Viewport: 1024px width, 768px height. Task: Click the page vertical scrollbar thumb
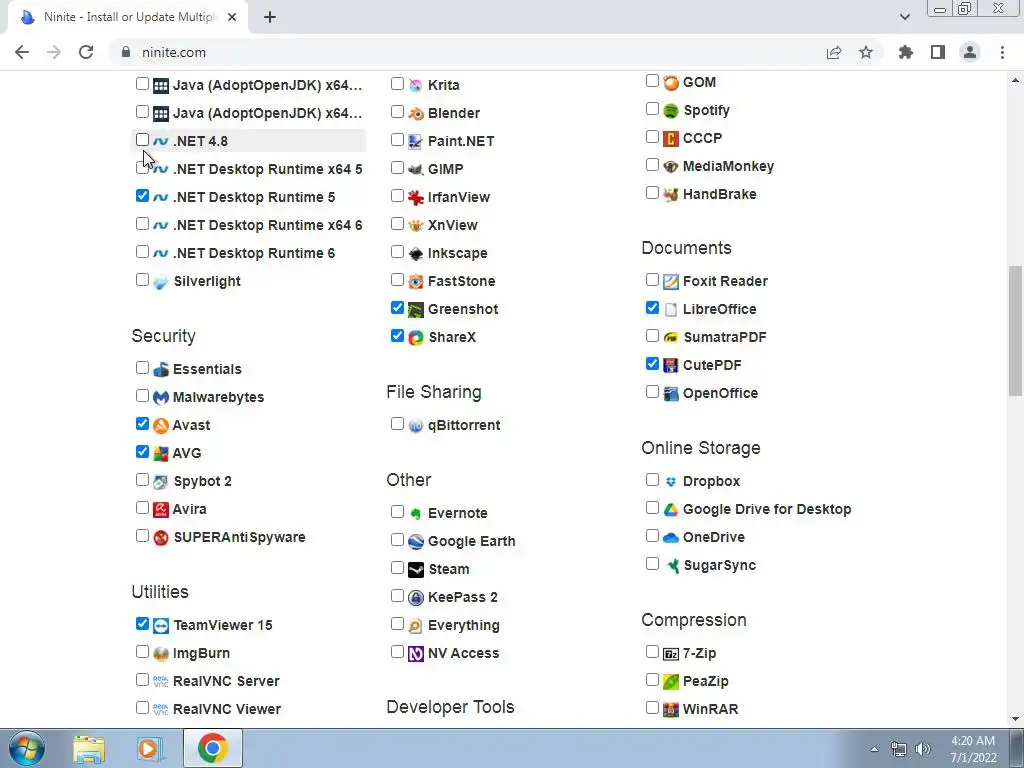(x=1015, y=330)
